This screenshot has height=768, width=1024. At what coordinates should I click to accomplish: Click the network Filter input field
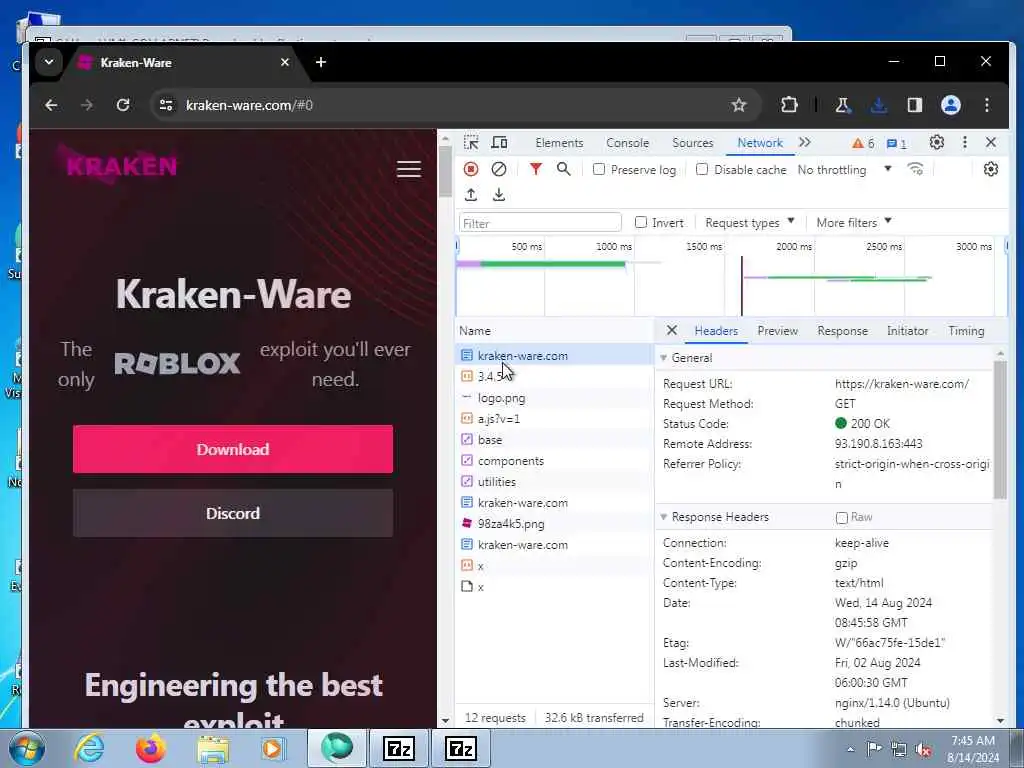click(x=540, y=223)
